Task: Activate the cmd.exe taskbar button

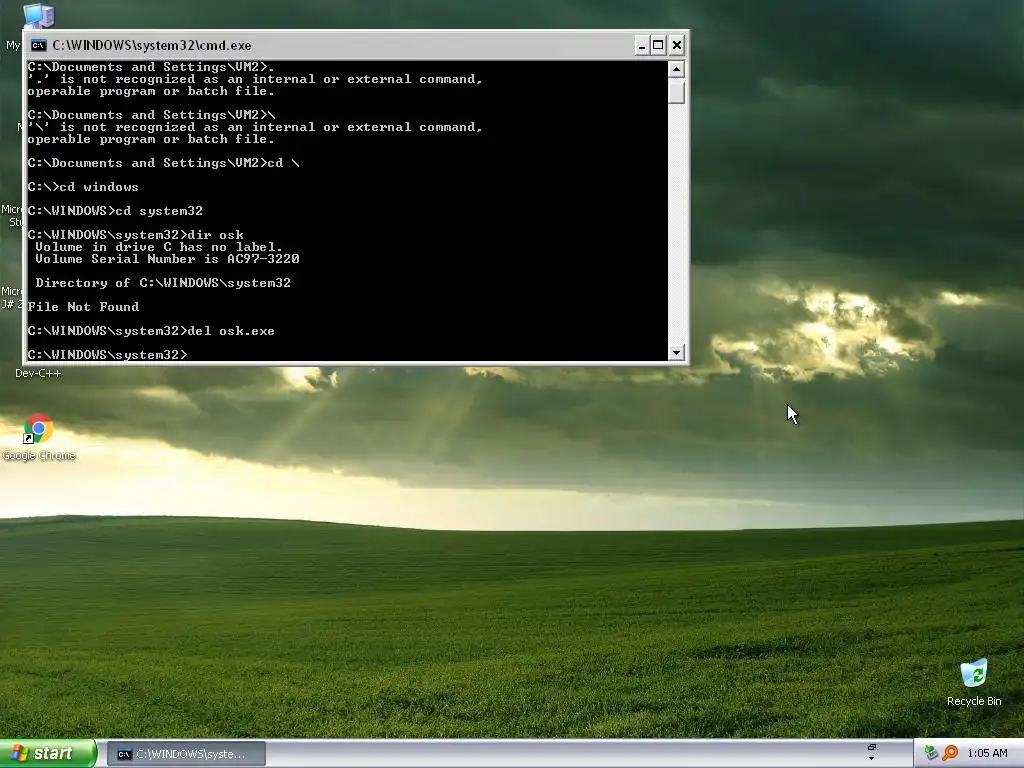Action: point(186,754)
